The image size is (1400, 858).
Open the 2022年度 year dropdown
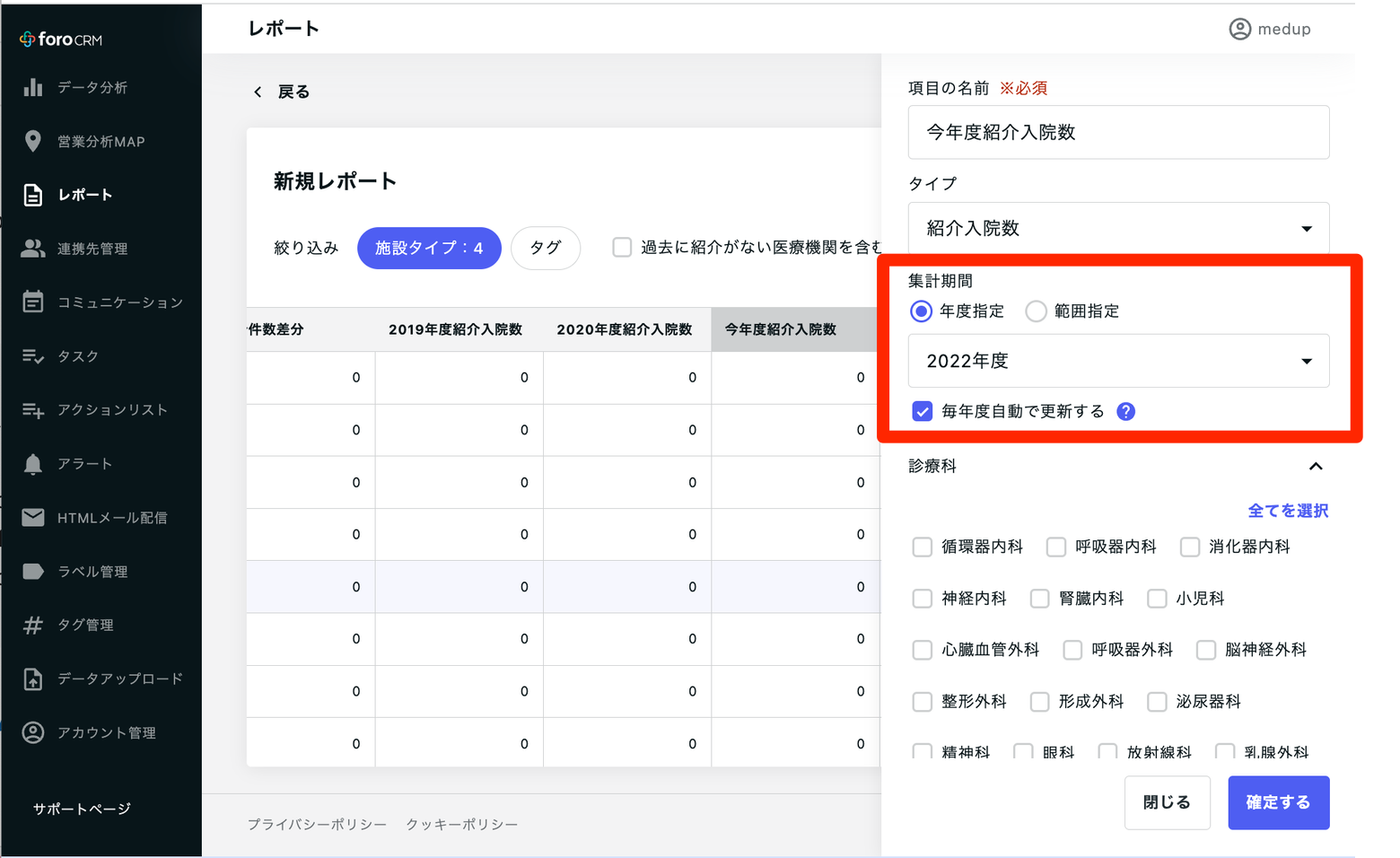tap(1118, 361)
